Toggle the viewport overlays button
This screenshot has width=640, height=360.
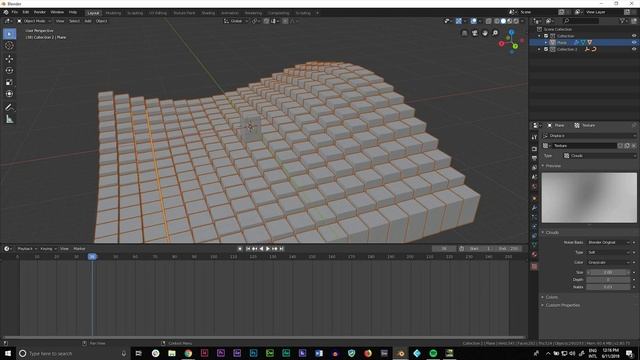(x=473, y=21)
